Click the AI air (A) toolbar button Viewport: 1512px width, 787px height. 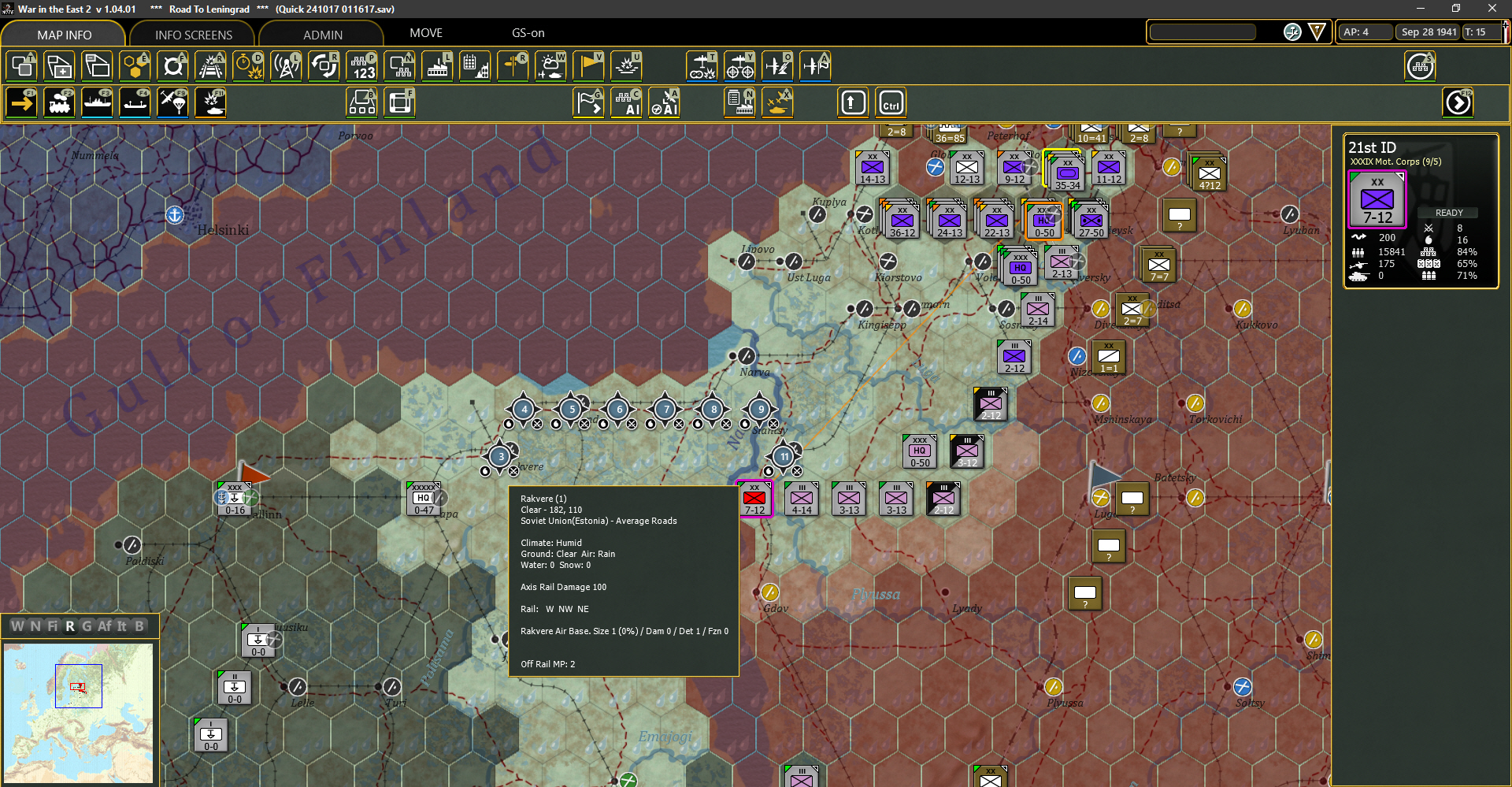(x=664, y=102)
